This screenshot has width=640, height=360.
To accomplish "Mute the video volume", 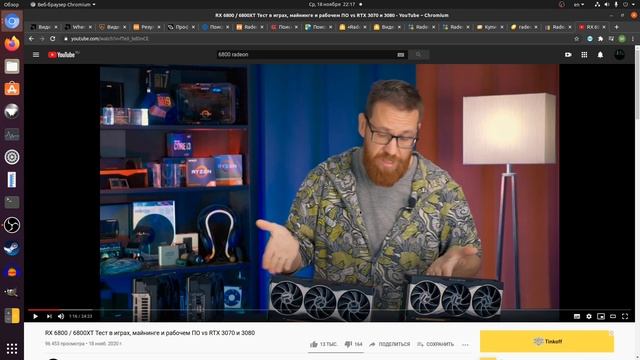I will (x=61, y=316).
